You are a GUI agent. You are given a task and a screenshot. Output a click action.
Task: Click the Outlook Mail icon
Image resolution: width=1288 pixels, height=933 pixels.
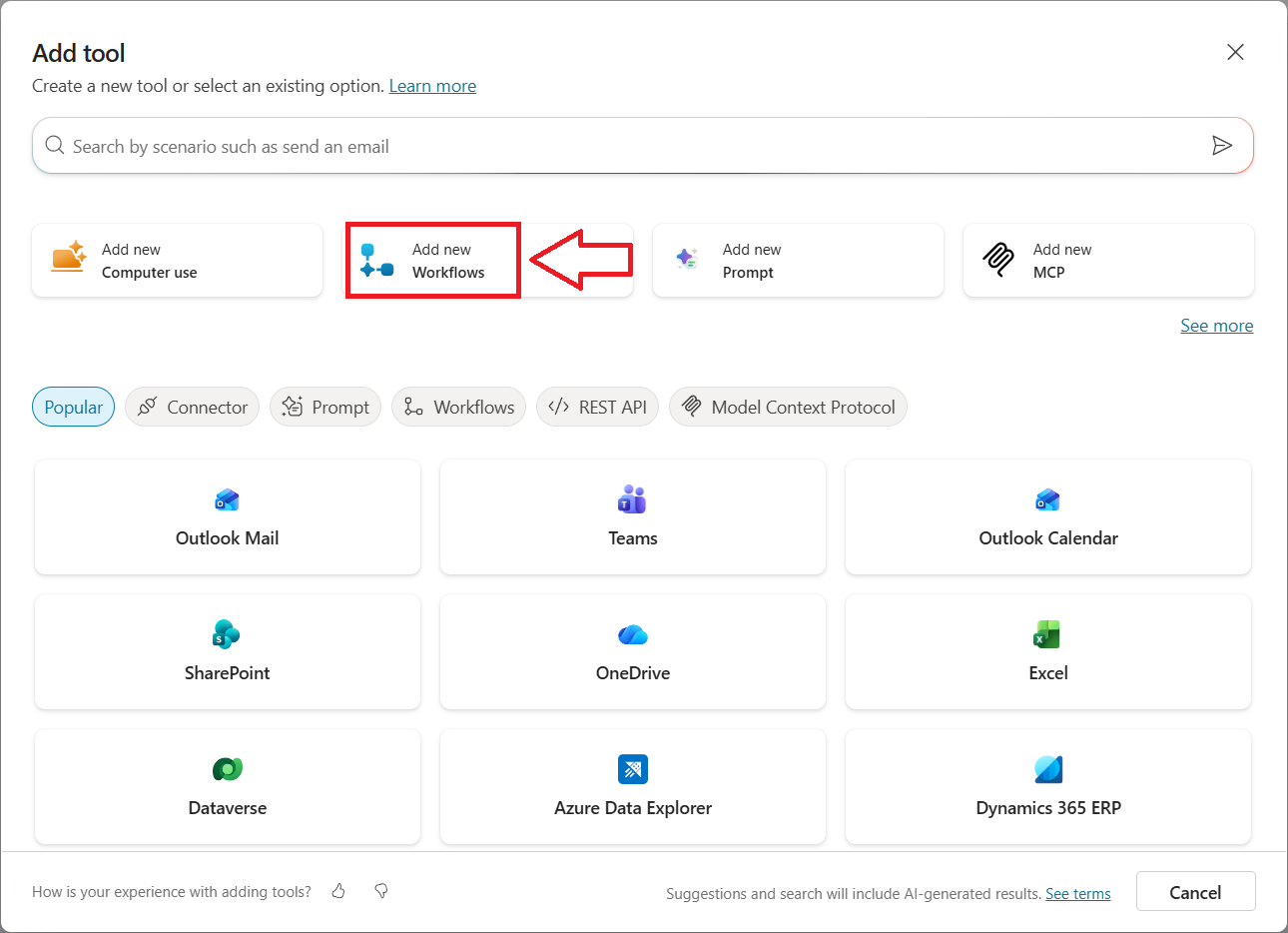click(x=227, y=499)
